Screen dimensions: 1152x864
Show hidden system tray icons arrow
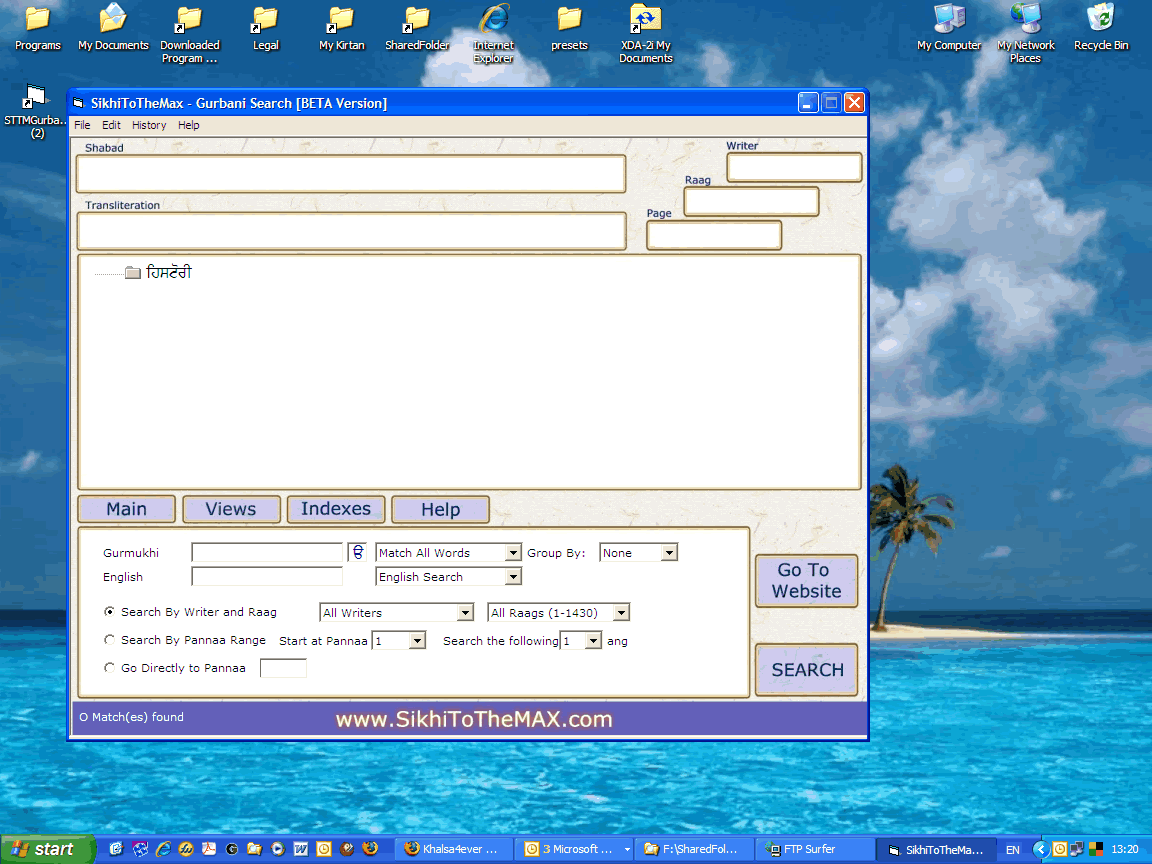1040,849
